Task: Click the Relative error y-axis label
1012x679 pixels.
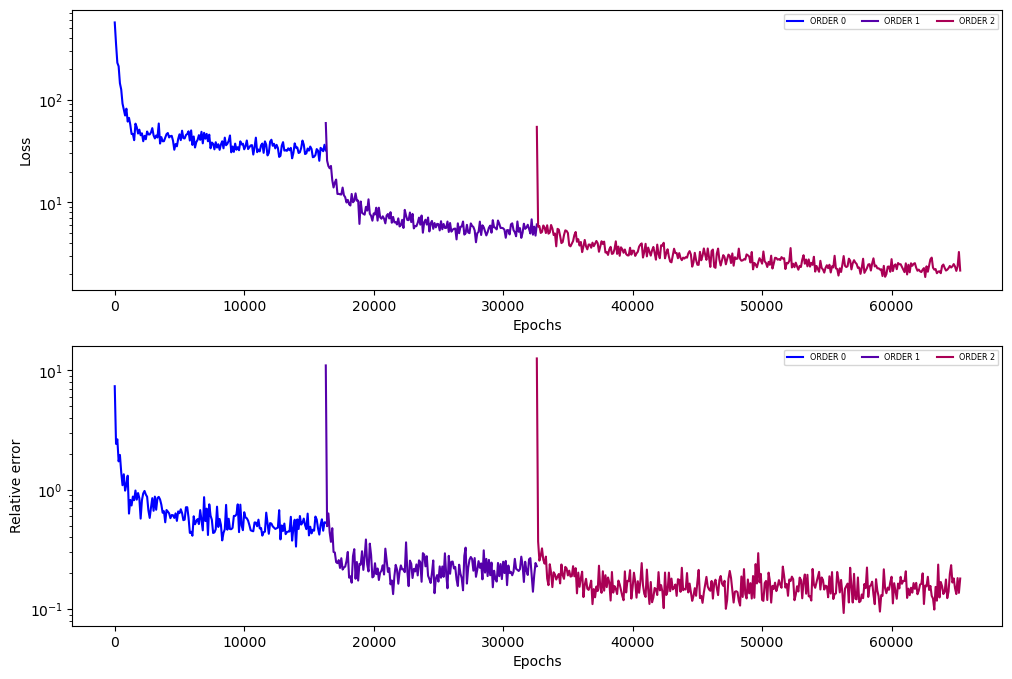Action: [15, 487]
